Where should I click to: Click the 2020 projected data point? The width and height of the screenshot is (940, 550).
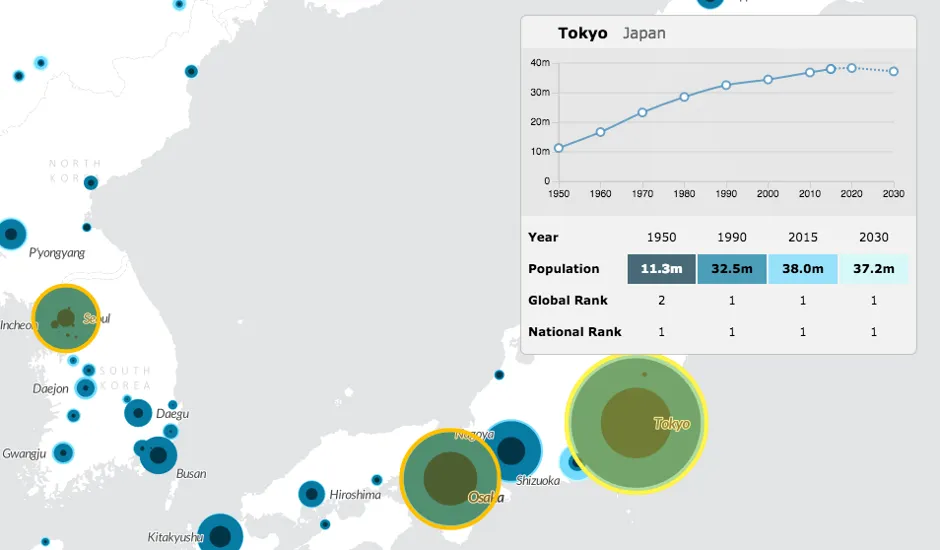click(851, 68)
